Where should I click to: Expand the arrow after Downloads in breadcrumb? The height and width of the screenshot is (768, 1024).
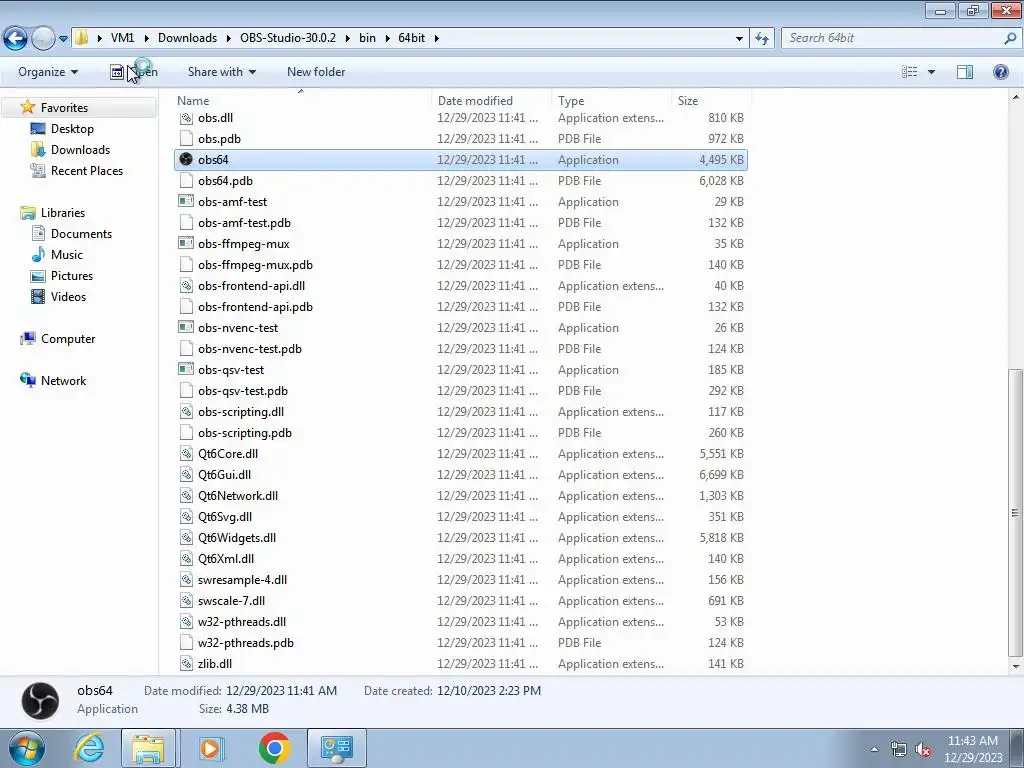pos(229,38)
